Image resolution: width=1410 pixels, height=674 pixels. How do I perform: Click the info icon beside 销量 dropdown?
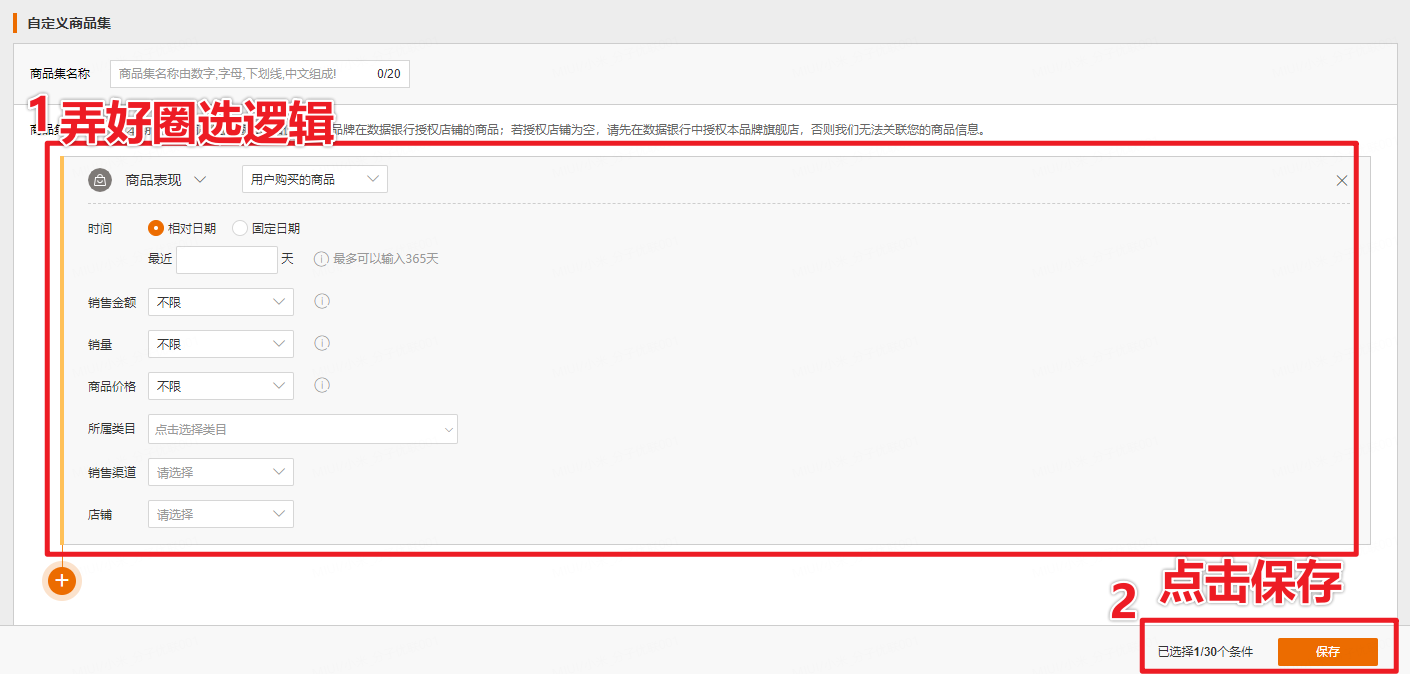point(322,343)
